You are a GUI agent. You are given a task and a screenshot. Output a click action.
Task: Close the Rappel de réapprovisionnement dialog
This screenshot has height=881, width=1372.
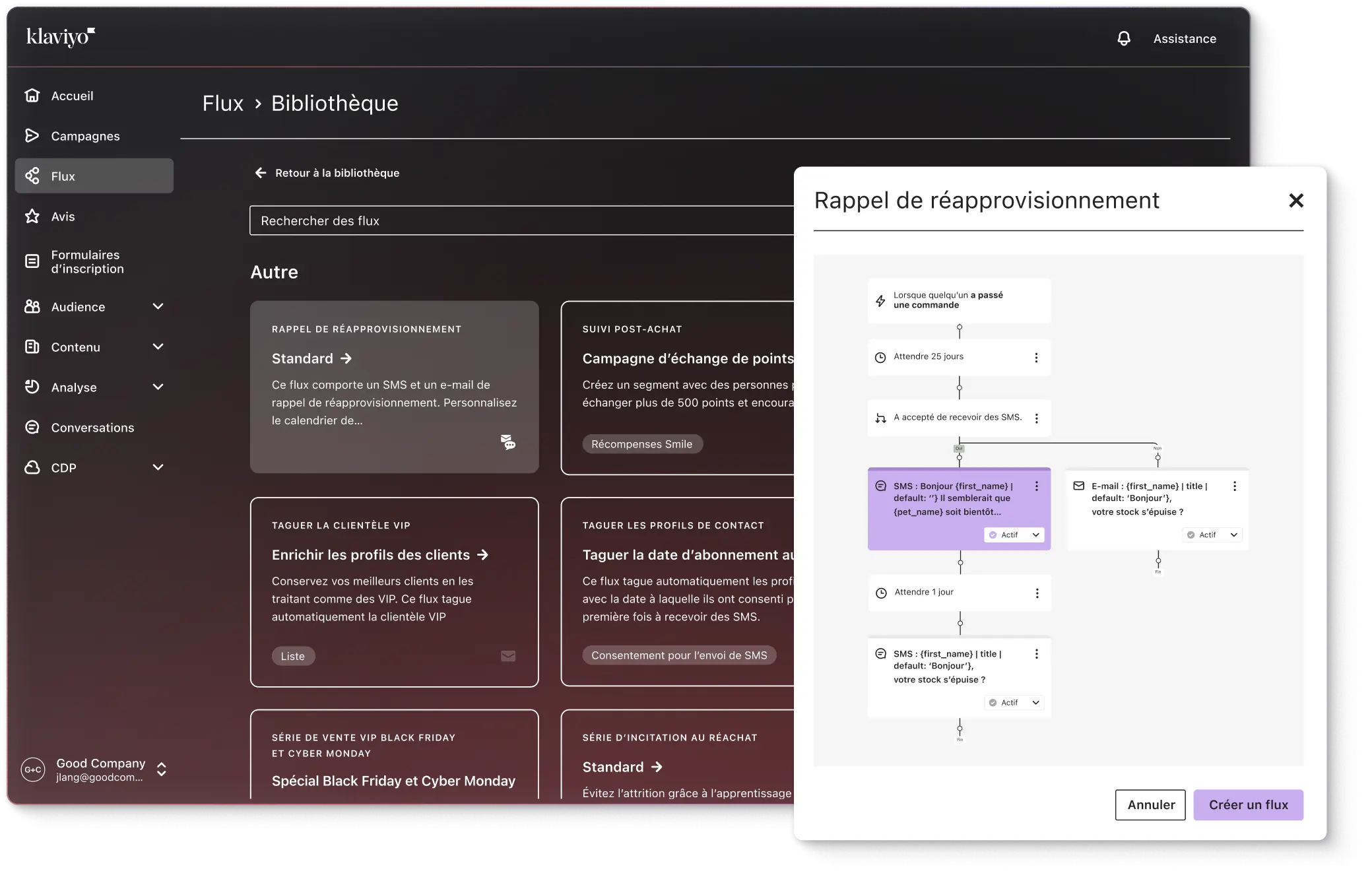pos(1295,201)
